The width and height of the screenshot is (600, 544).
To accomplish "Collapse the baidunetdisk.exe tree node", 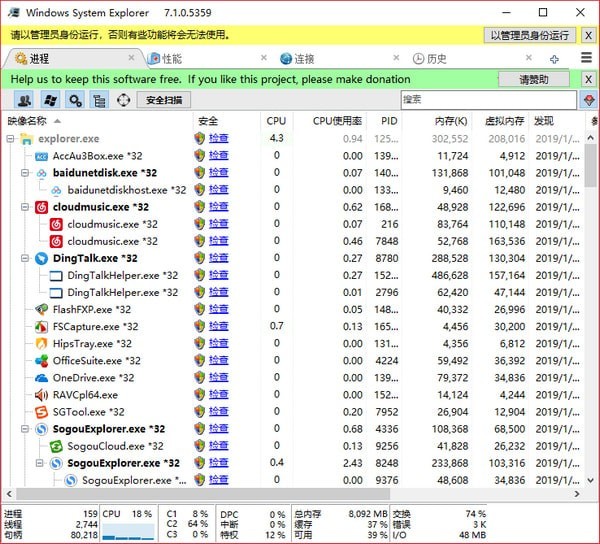I will pyautogui.click(x=26, y=173).
